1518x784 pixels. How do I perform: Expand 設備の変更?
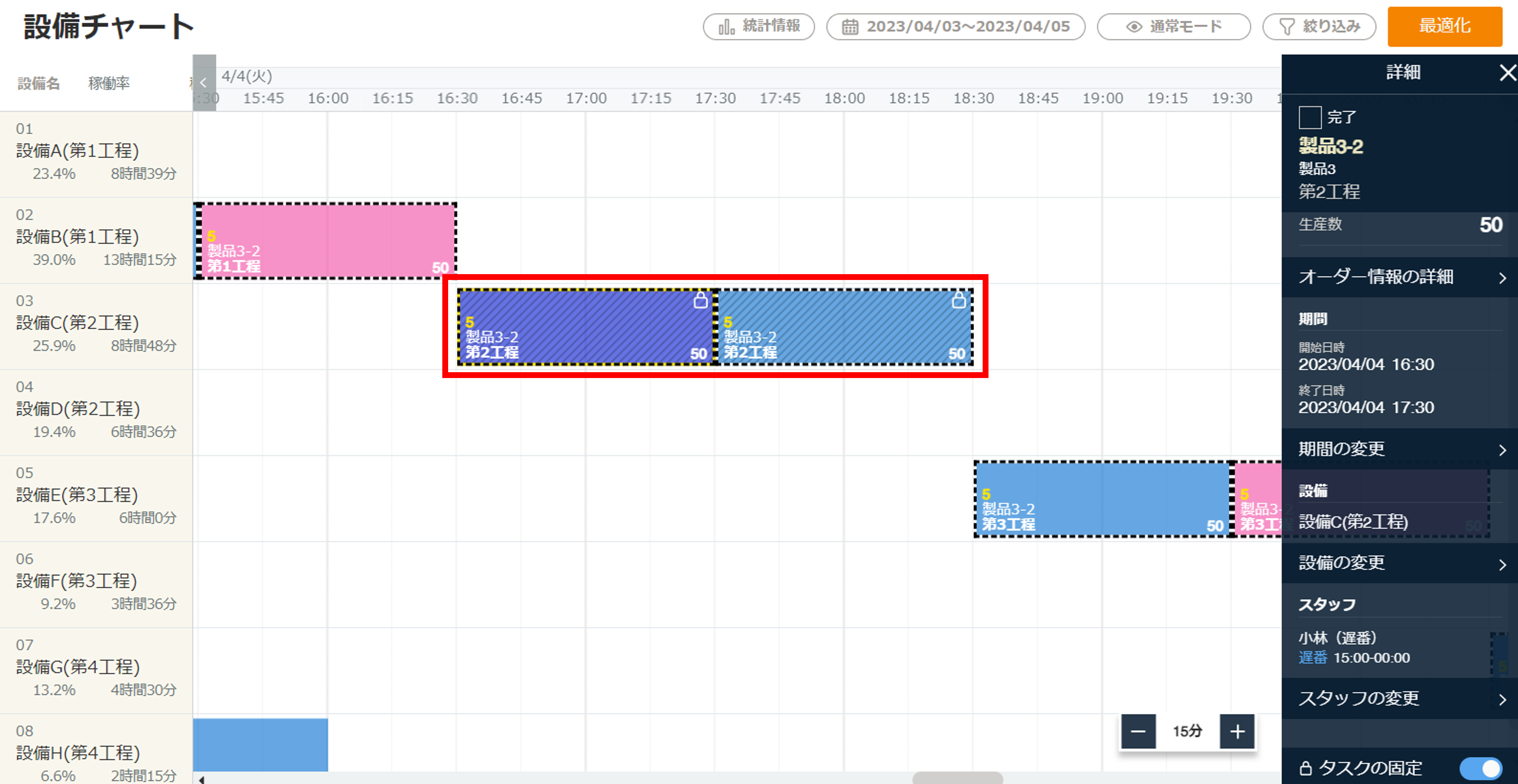pyautogui.click(x=1399, y=563)
